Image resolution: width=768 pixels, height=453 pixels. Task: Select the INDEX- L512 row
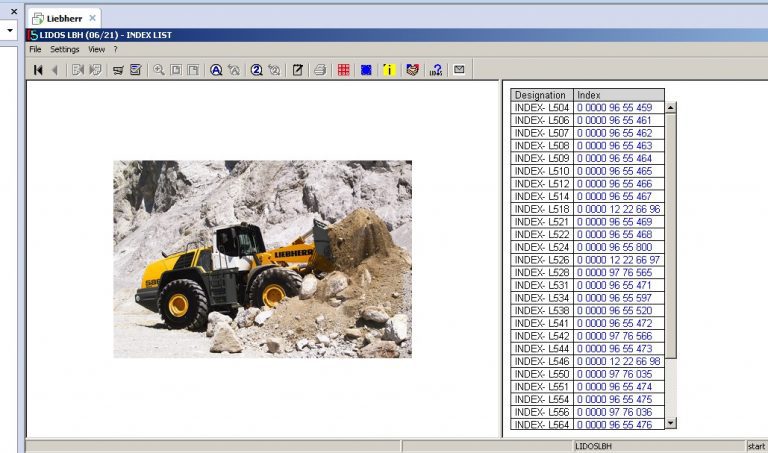pyautogui.click(x=588, y=184)
